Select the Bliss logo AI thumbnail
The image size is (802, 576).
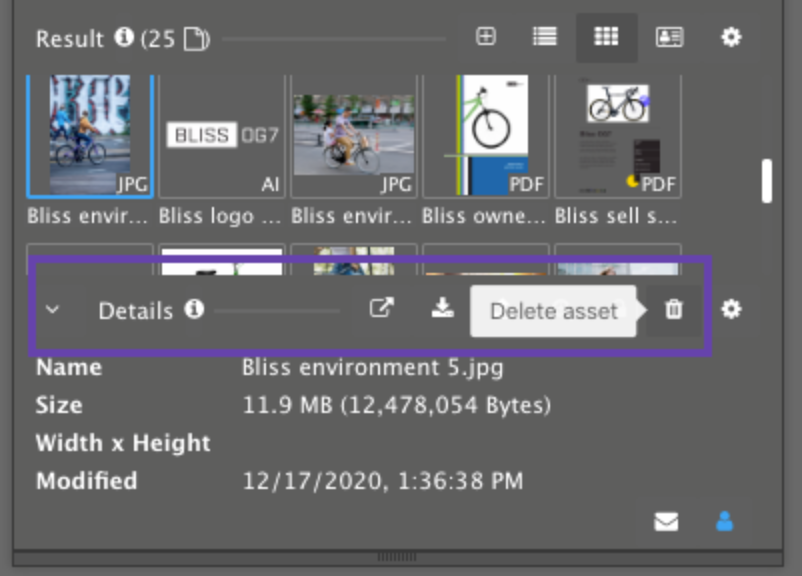pos(222,136)
